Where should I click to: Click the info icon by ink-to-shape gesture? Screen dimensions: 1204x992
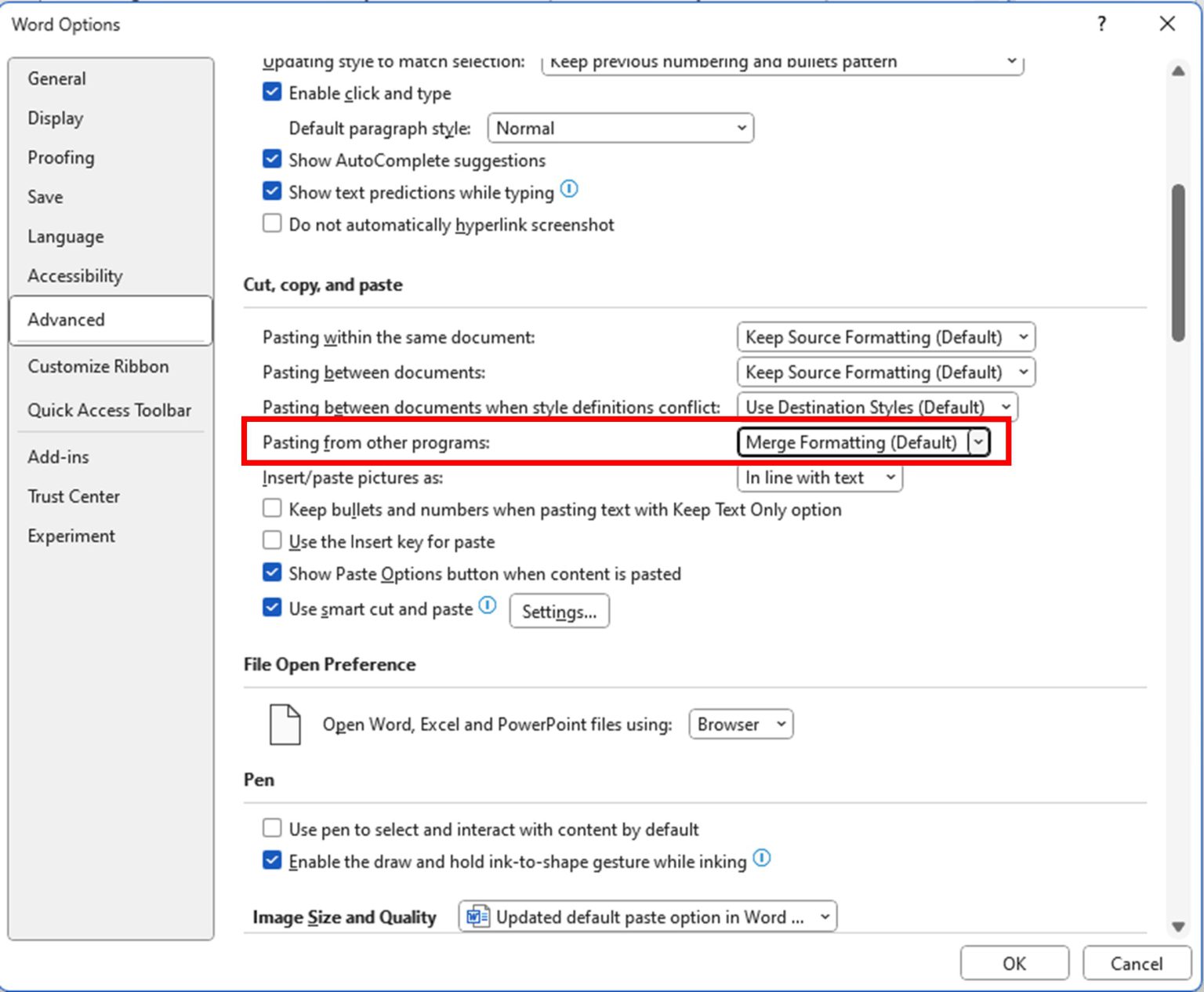tap(761, 858)
